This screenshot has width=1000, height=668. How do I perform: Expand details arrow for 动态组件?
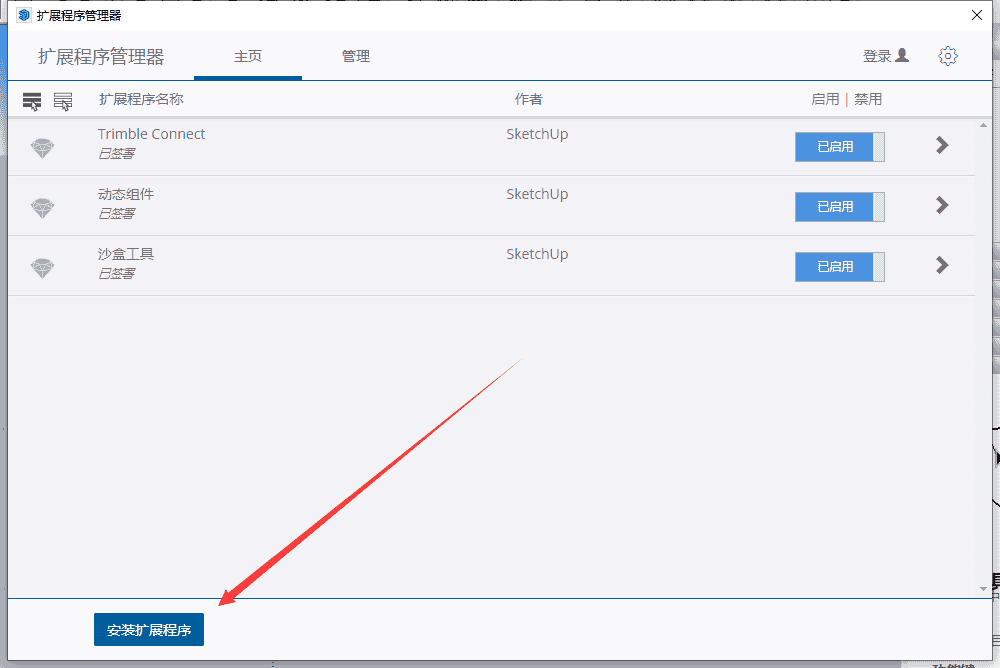pos(942,205)
